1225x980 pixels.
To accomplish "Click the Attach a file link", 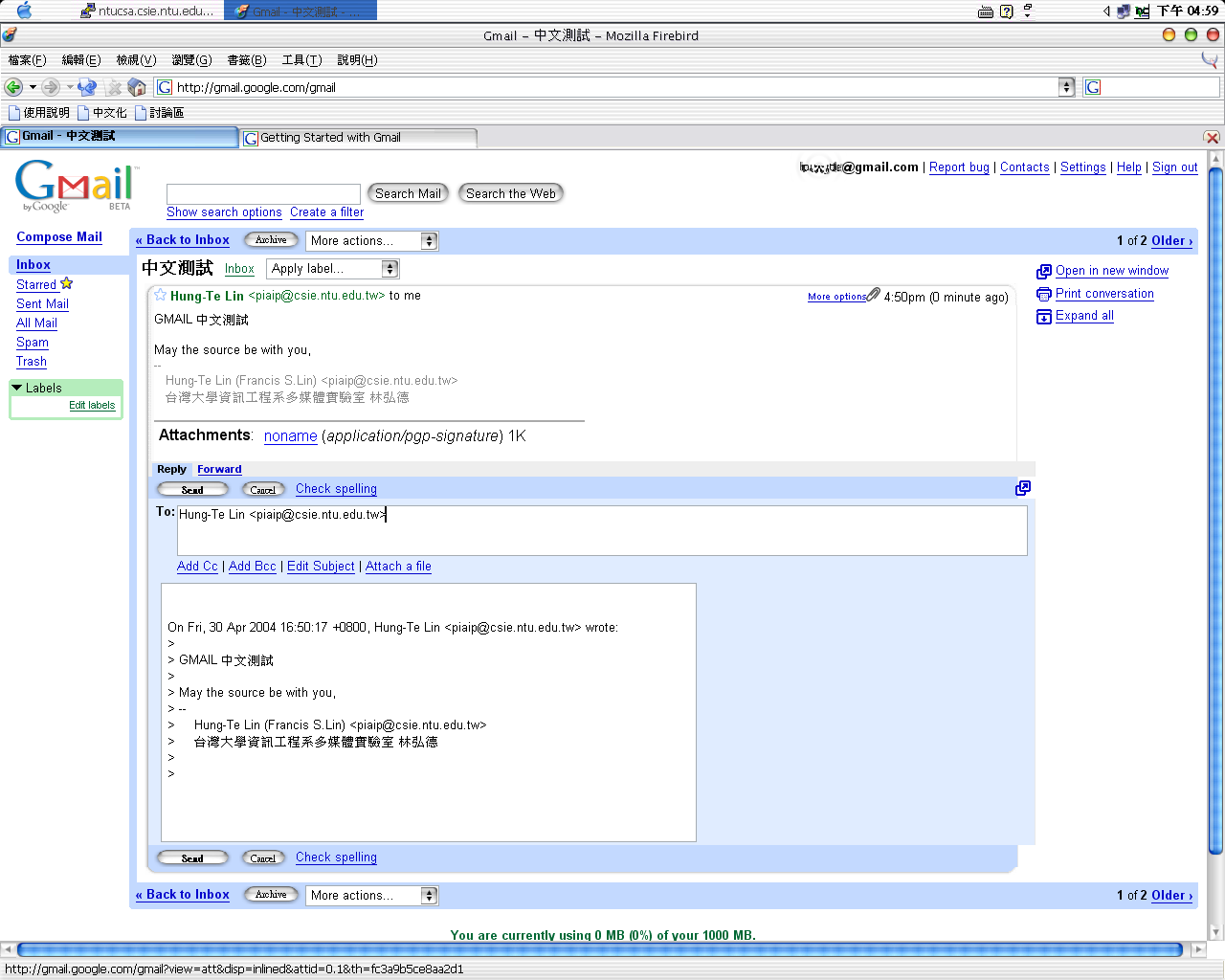I will click(x=398, y=567).
